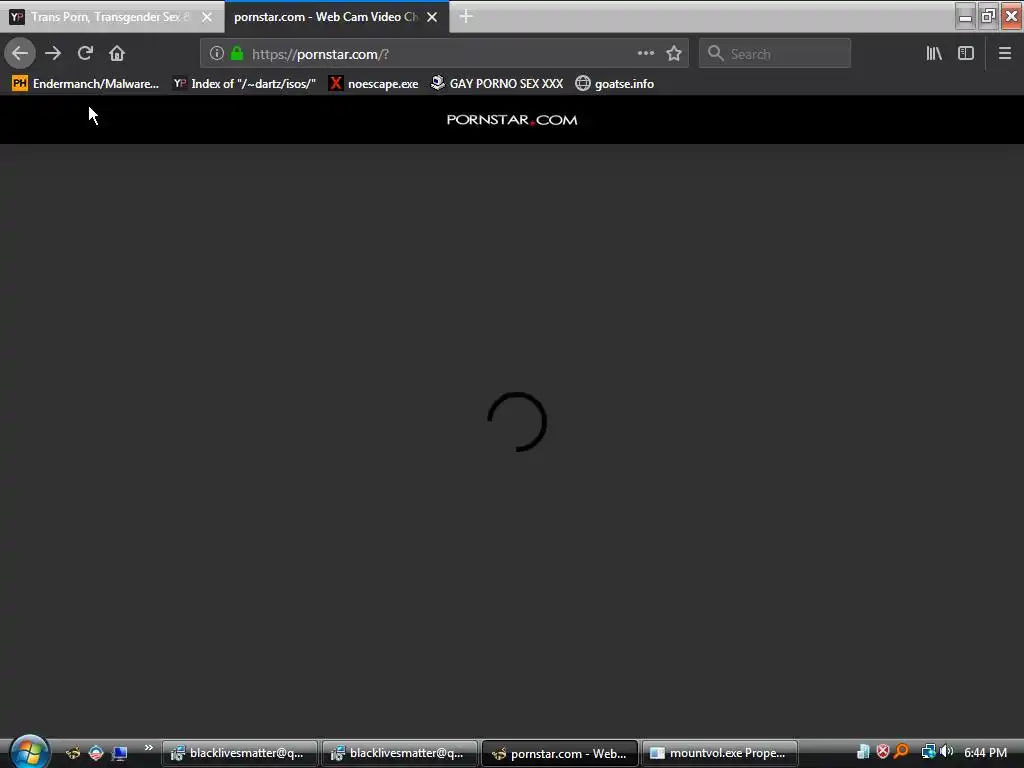The image size is (1024, 768).
Task: Go back to the previous page
Action: click(20, 54)
